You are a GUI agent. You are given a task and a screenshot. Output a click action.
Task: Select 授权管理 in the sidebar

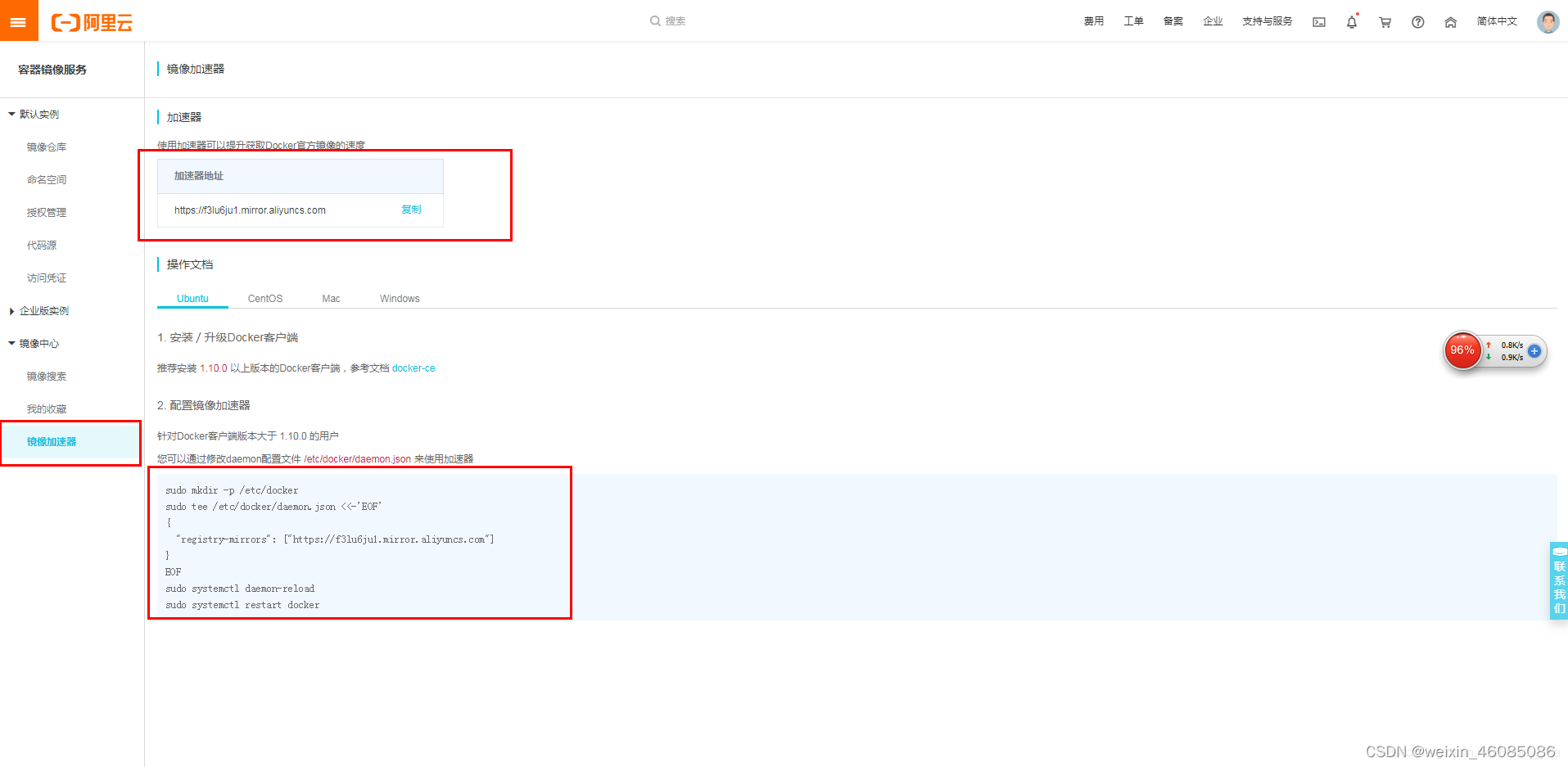[47, 213]
